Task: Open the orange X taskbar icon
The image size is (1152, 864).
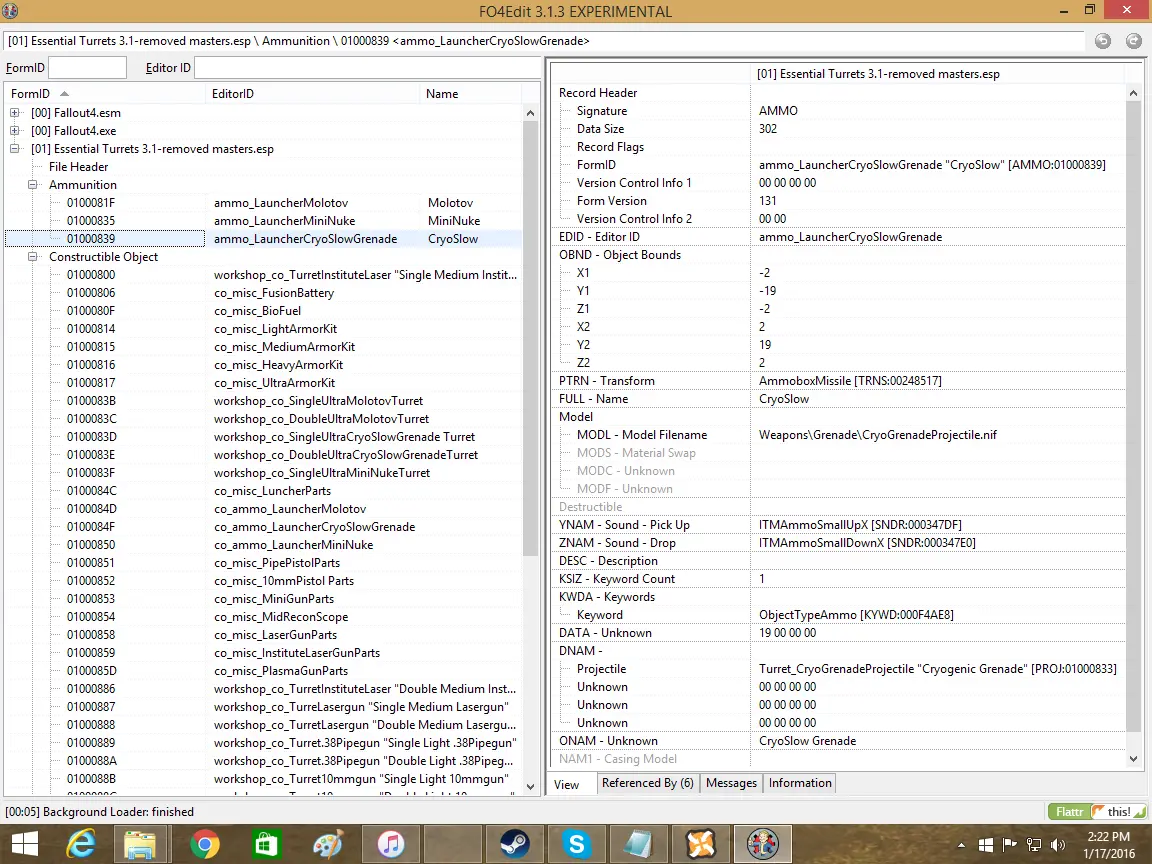Action: (701, 844)
